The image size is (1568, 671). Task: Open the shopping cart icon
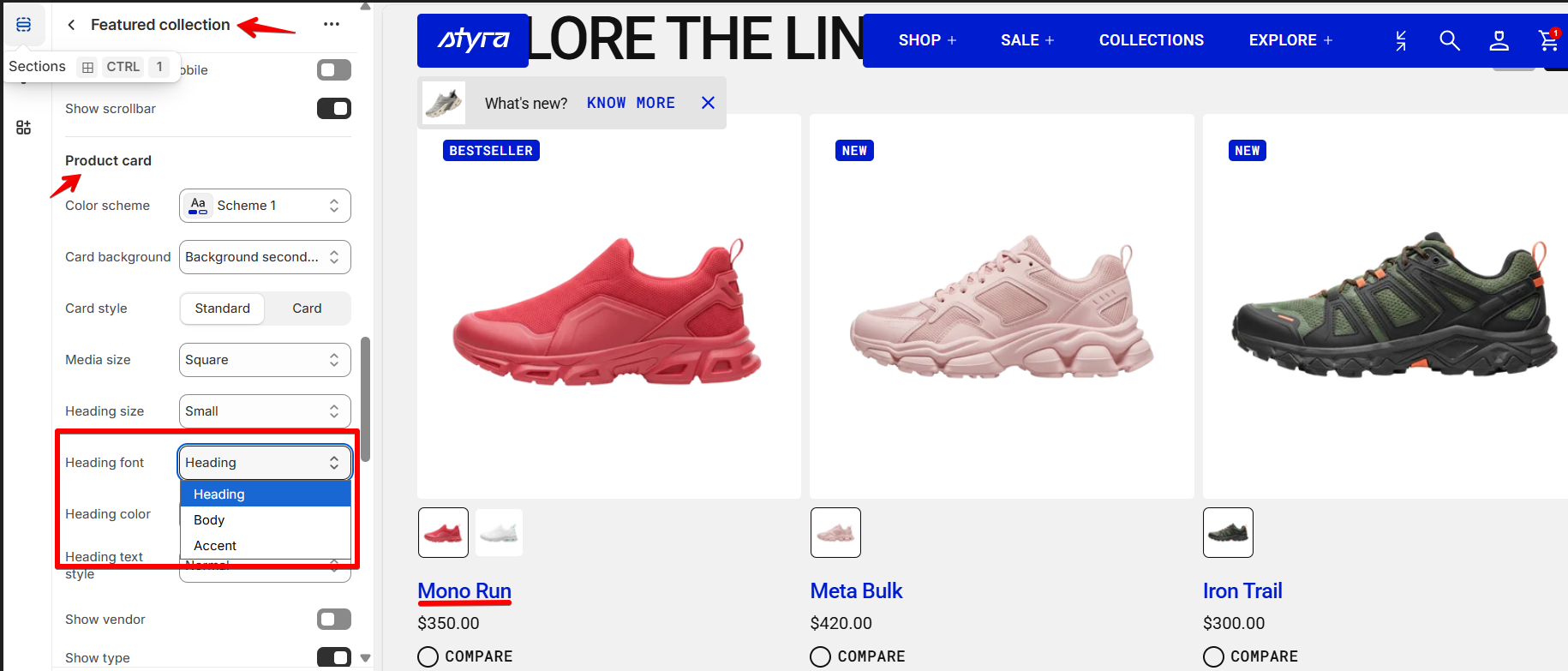[x=1548, y=40]
